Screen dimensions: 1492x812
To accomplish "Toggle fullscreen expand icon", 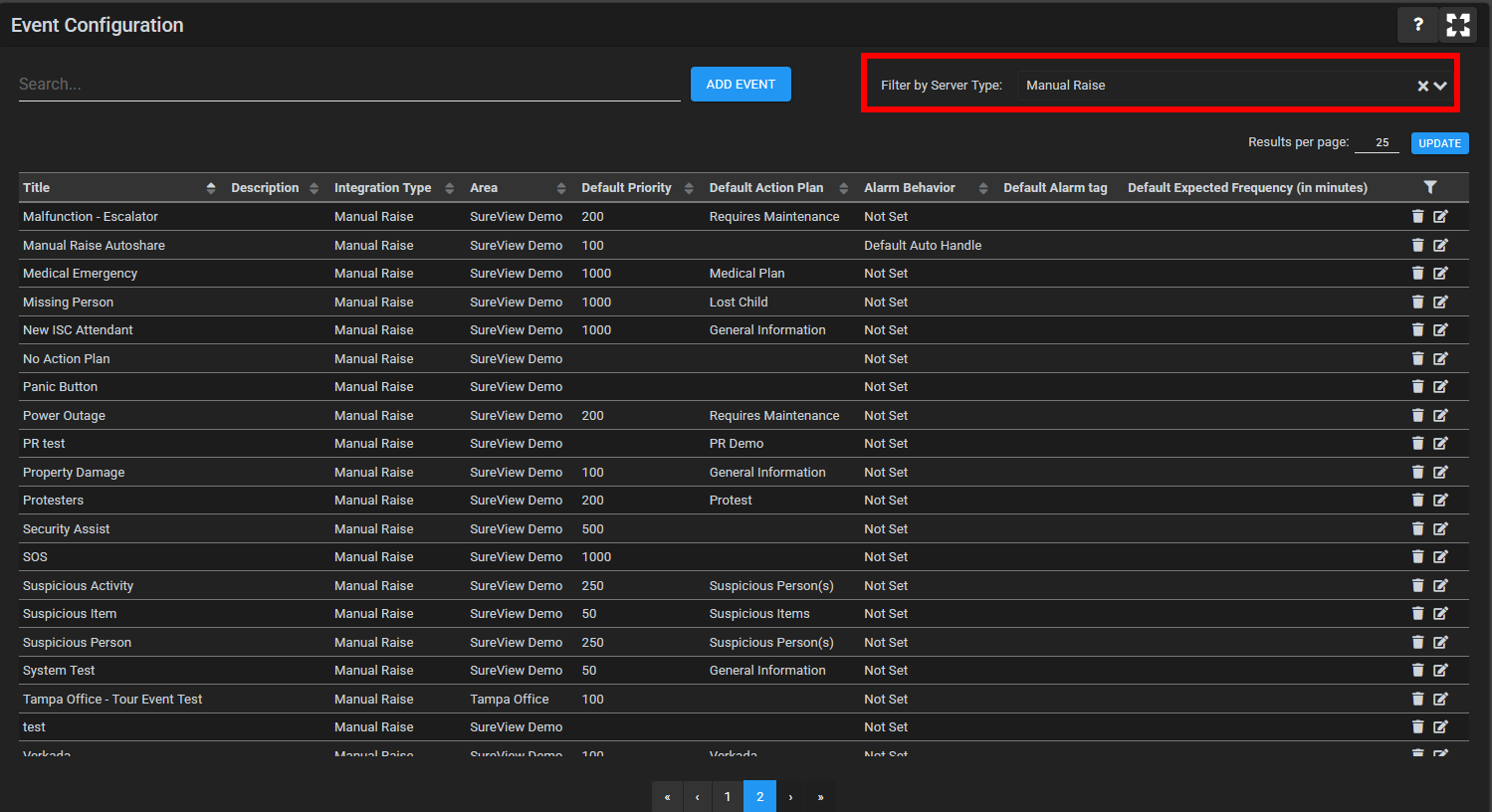I will (x=1458, y=25).
